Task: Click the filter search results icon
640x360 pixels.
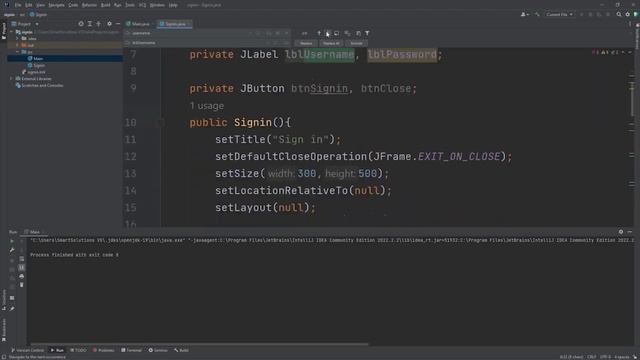Action: (367, 33)
